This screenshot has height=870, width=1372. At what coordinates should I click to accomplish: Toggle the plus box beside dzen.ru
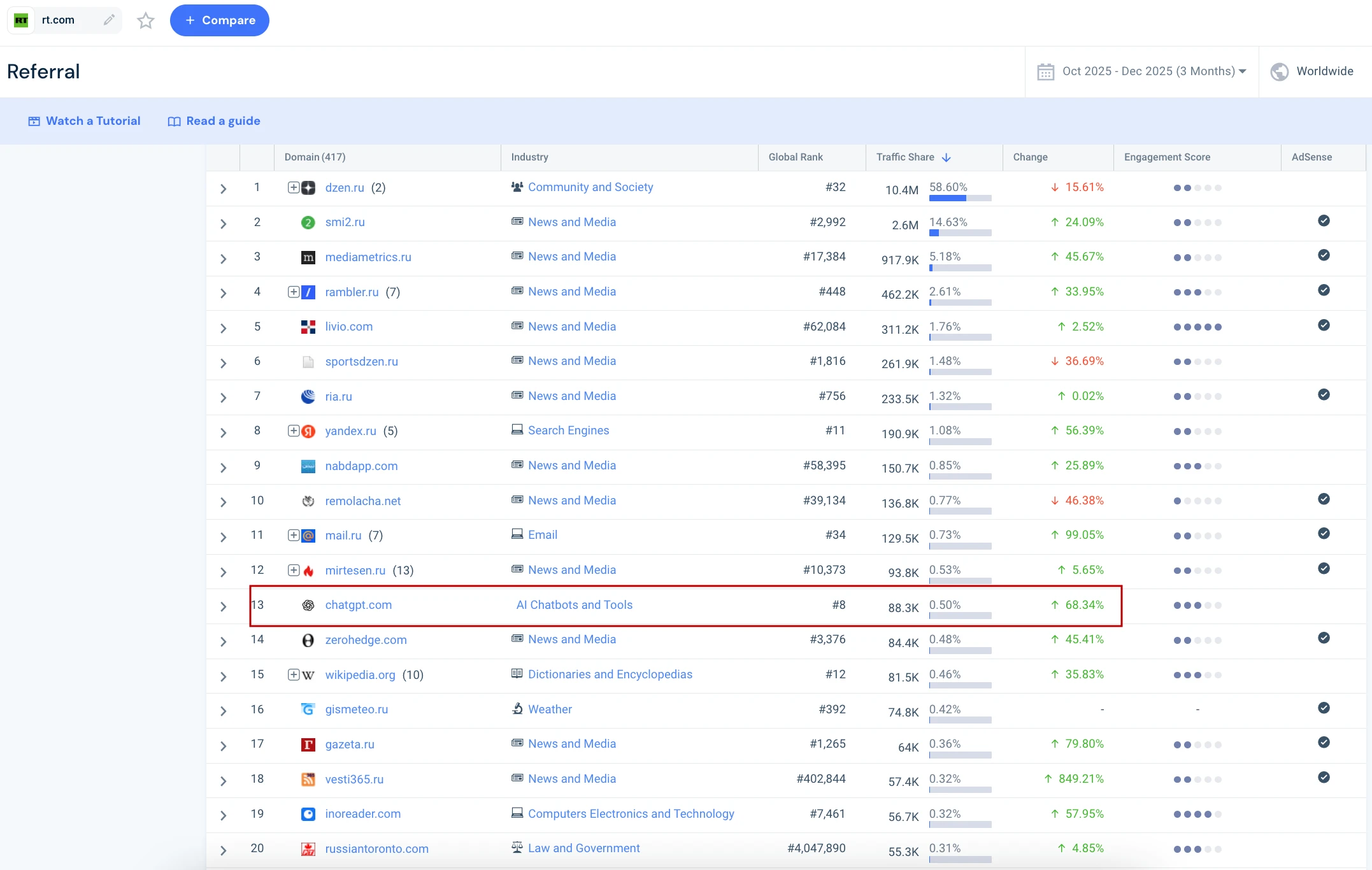293,187
